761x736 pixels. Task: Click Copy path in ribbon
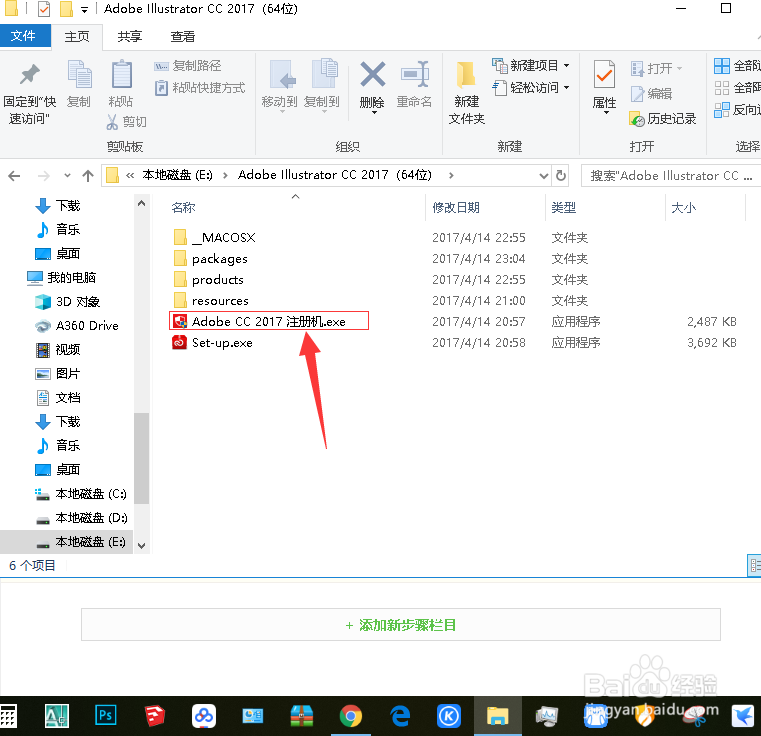188,66
